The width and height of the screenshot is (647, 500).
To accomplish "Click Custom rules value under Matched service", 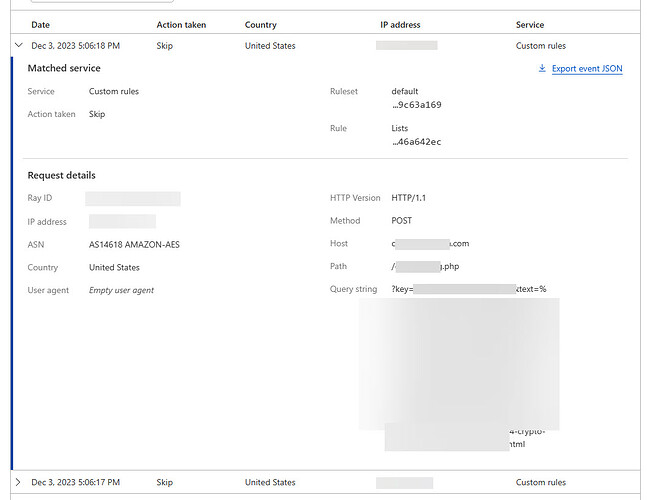I will [x=114, y=91].
